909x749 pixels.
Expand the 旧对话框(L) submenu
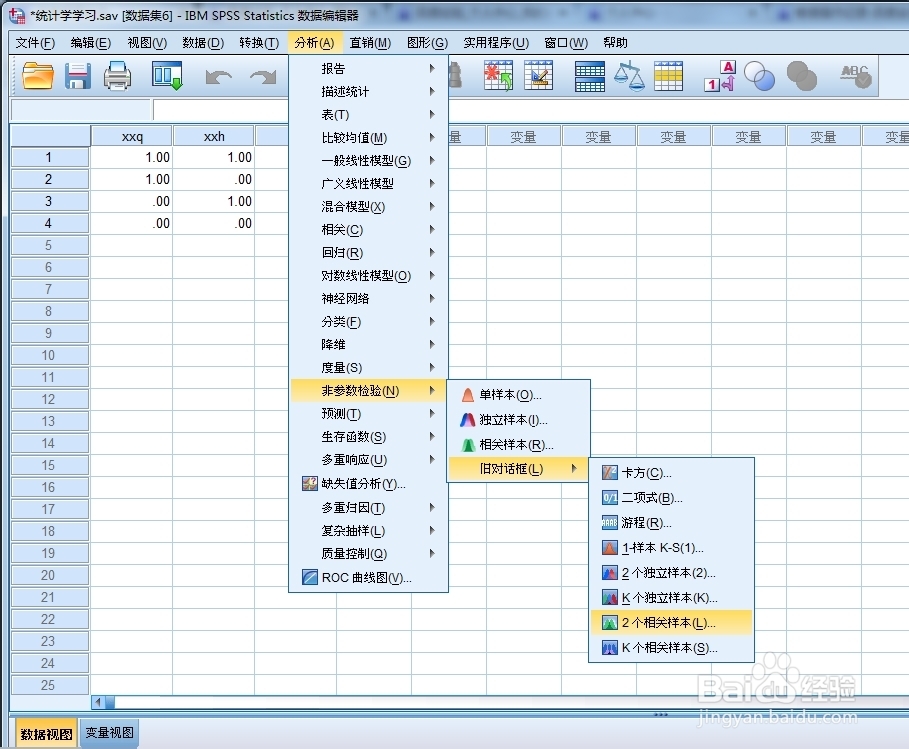pos(518,468)
